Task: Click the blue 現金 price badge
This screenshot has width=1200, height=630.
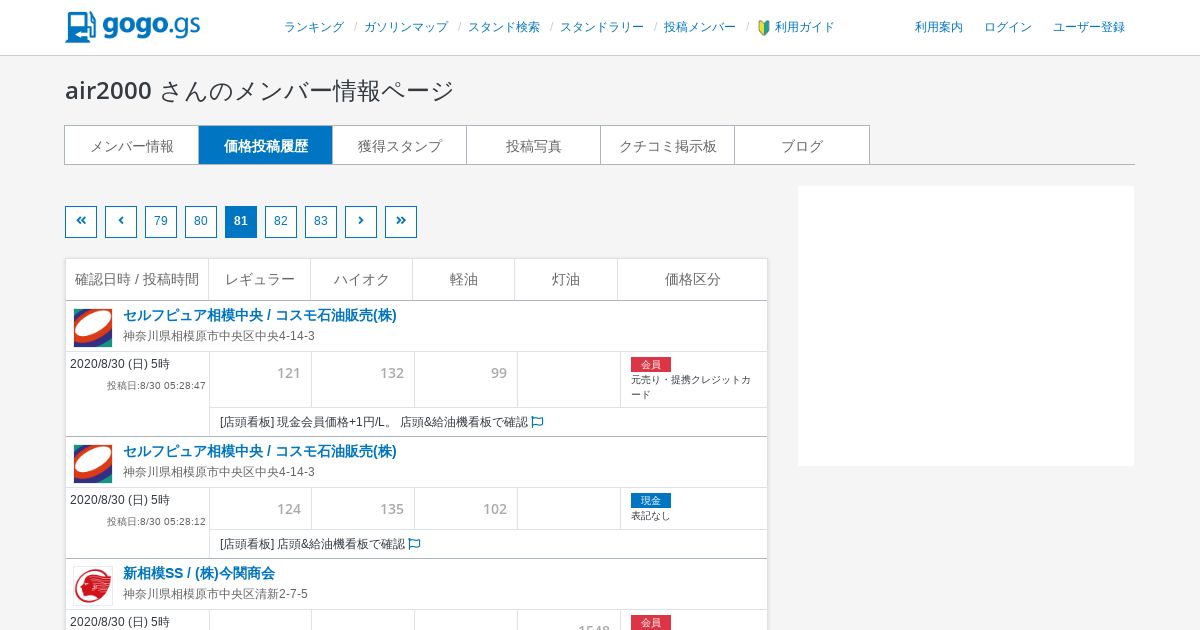Action: [651, 501]
